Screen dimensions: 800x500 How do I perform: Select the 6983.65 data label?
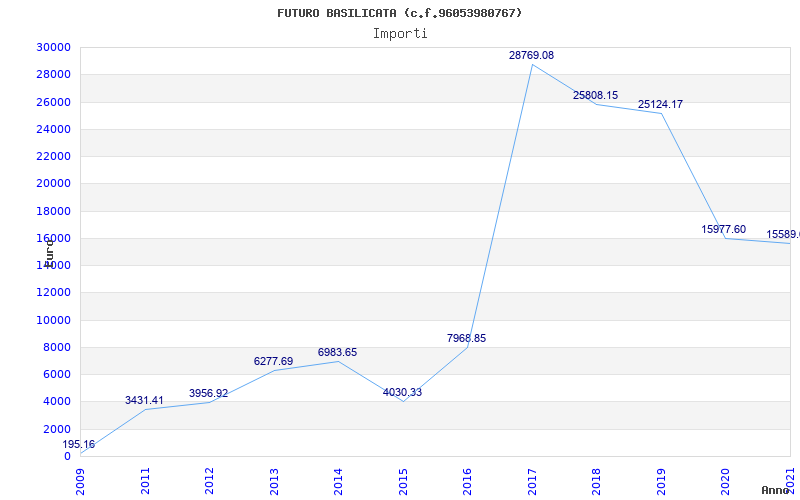tap(337, 352)
